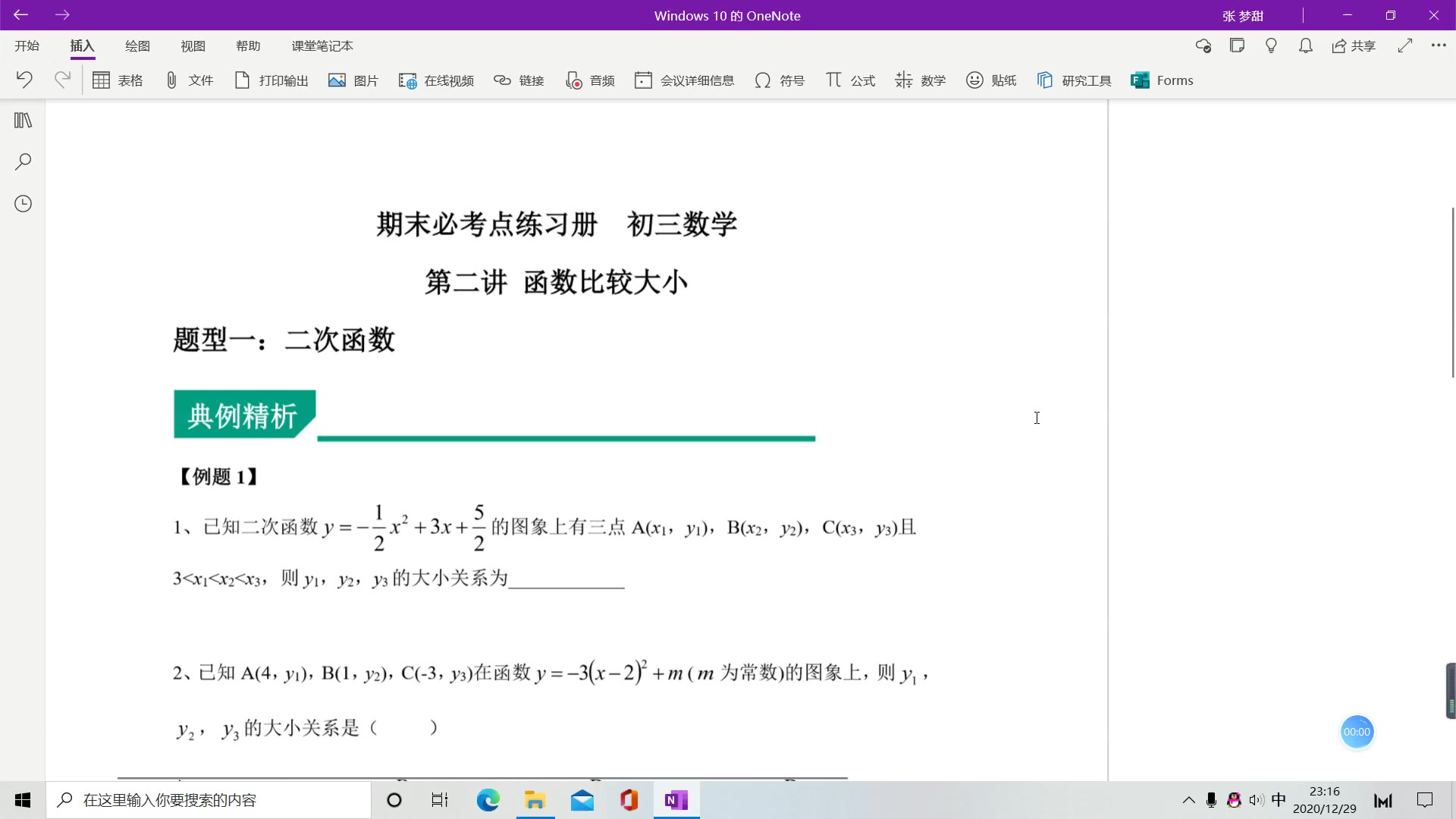The height and width of the screenshot is (819, 1456).
Task: Open the more options ellipsis menu
Action: point(1439,45)
